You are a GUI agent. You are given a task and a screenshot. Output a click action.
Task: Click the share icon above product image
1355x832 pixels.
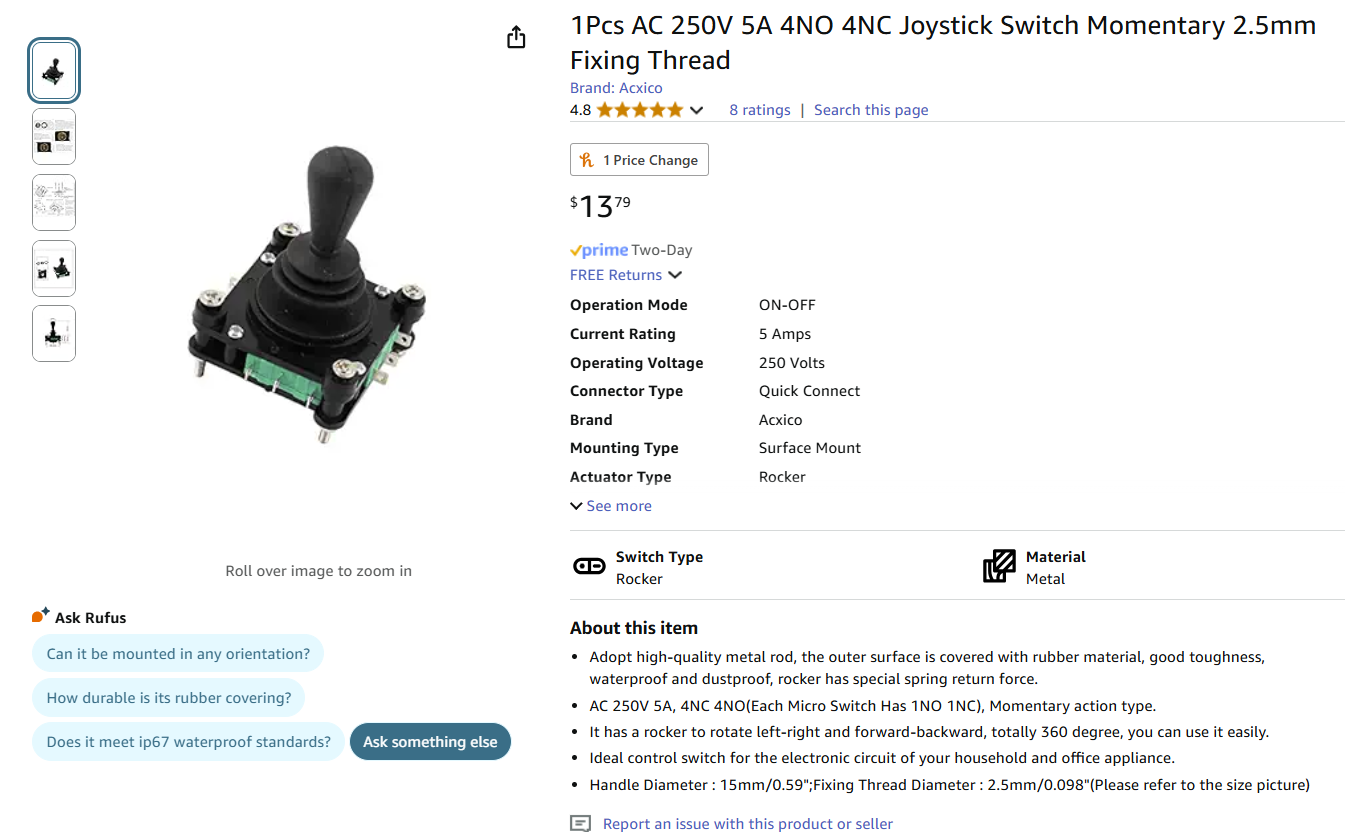click(516, 38)
